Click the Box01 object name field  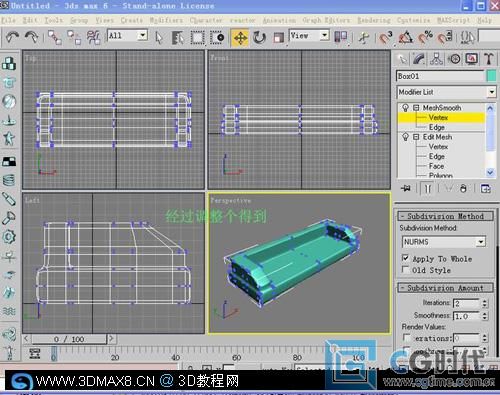point(440,76)
